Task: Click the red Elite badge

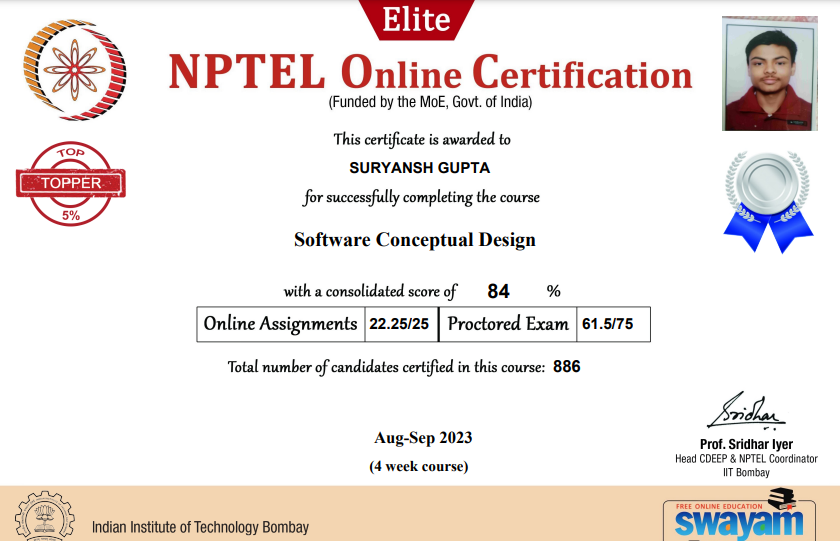Action: point(416,20)
